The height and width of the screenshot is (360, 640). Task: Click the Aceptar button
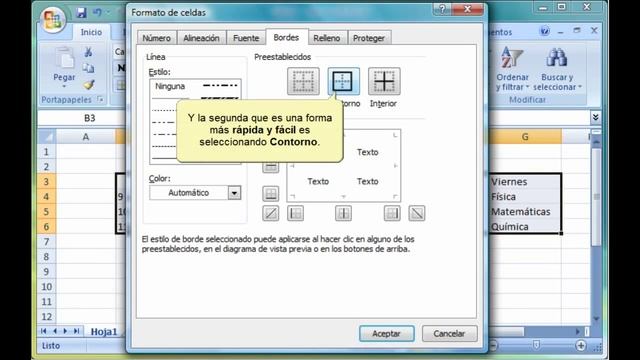[x=387, y=333]
